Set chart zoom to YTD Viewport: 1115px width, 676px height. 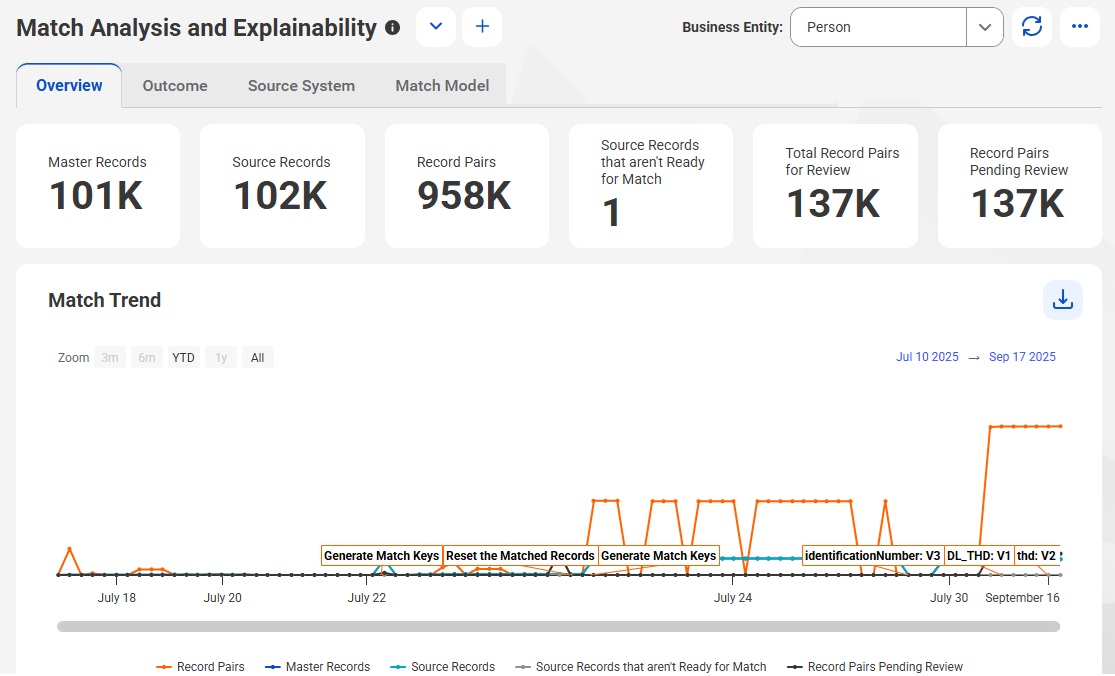[x=183, y=358]
